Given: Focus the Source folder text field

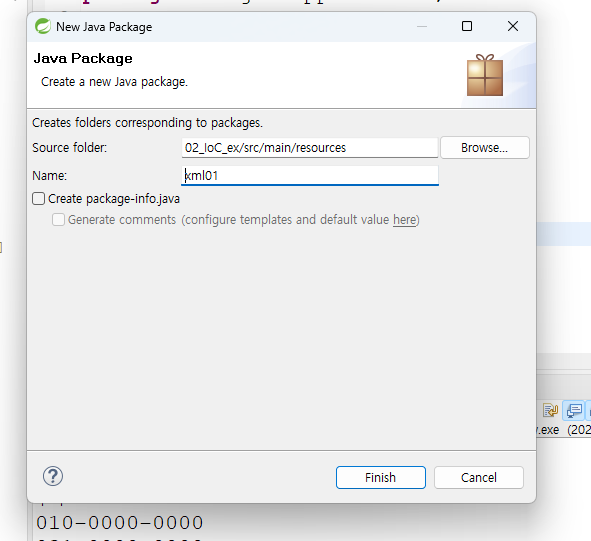Looking at the screenshot, I should coord(309,147).
